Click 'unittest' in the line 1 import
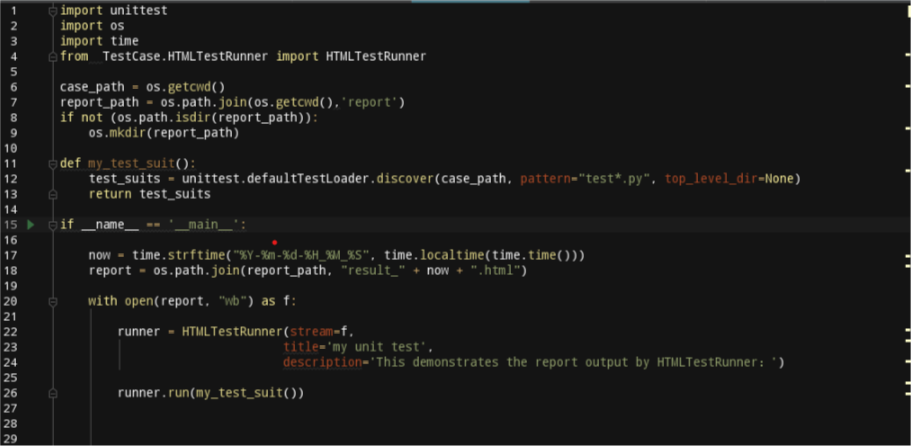The width and height of the screenshot is (911, 446). coord(139,10)
